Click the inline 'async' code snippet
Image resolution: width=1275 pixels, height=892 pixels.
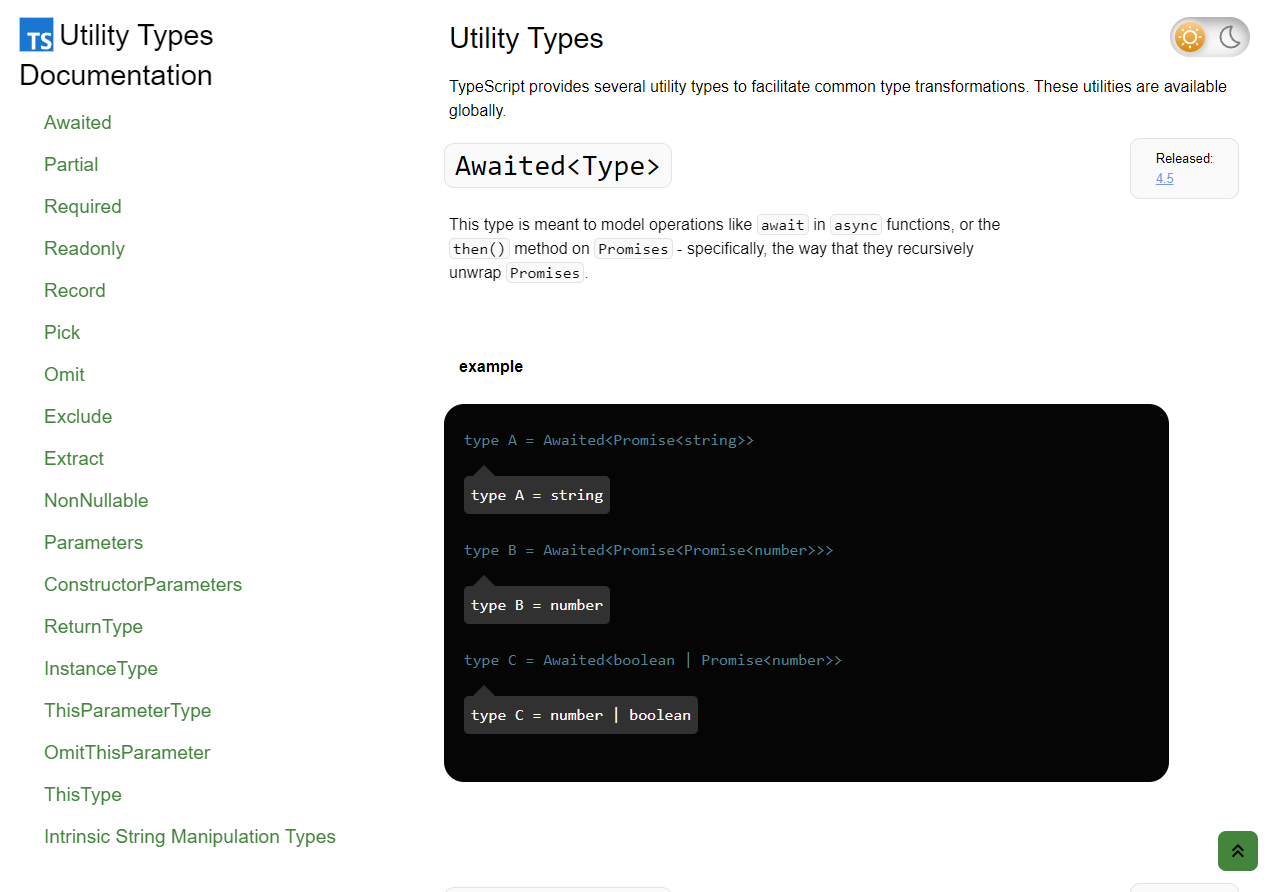coord(856,225)
